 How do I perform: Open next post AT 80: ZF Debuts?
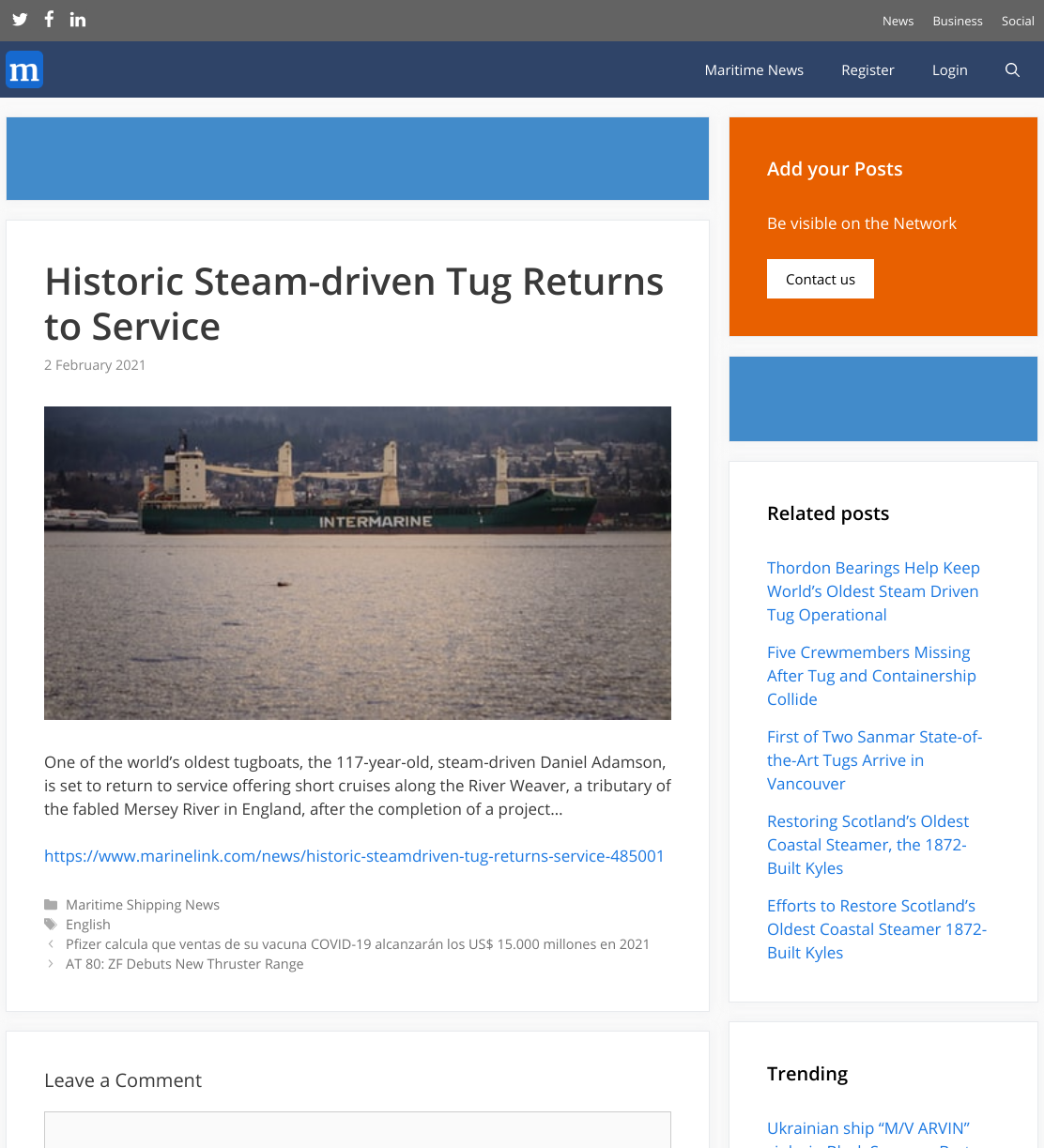pyautogui.click(x=185, y=964)
